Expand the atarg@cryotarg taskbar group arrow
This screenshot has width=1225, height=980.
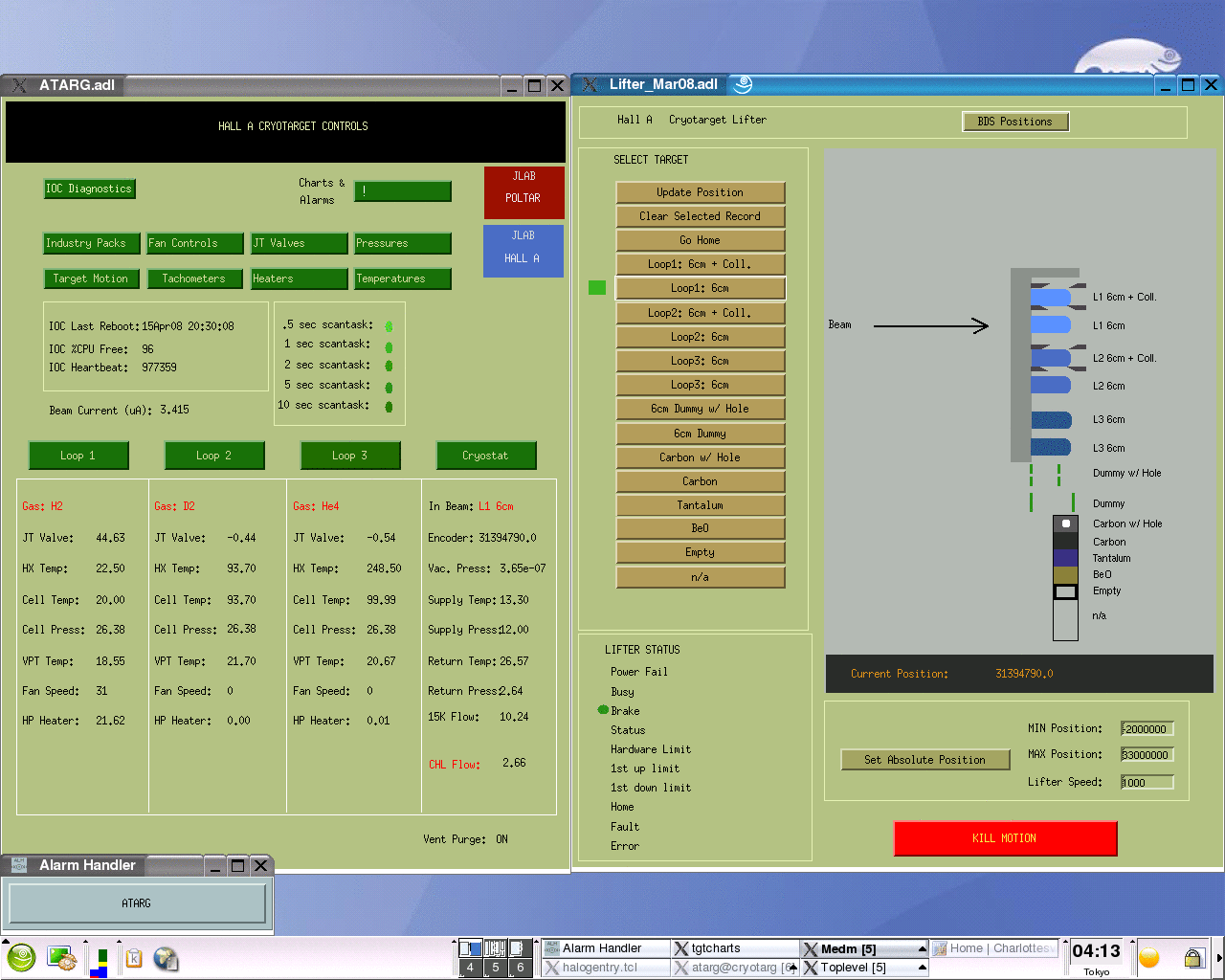[792, 968]
